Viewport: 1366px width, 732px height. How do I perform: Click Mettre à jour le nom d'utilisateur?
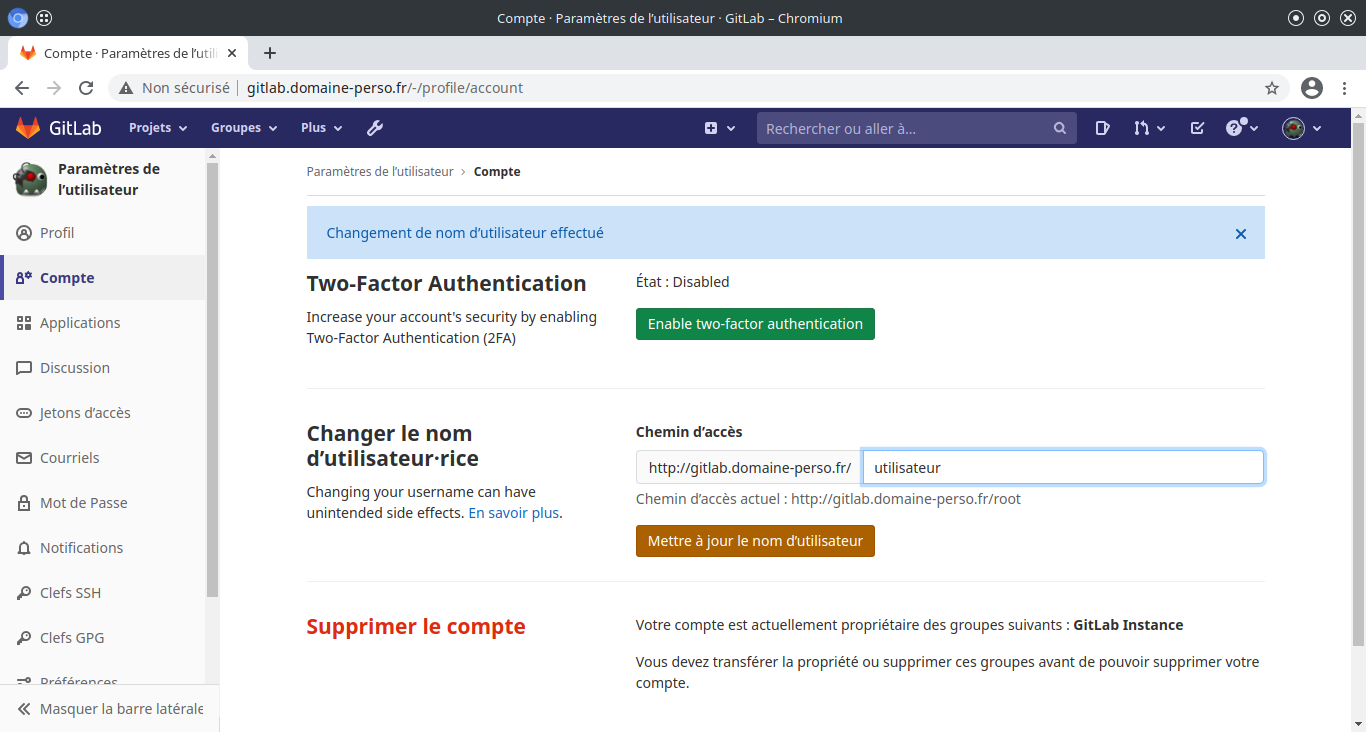click(x=755, y=541)
